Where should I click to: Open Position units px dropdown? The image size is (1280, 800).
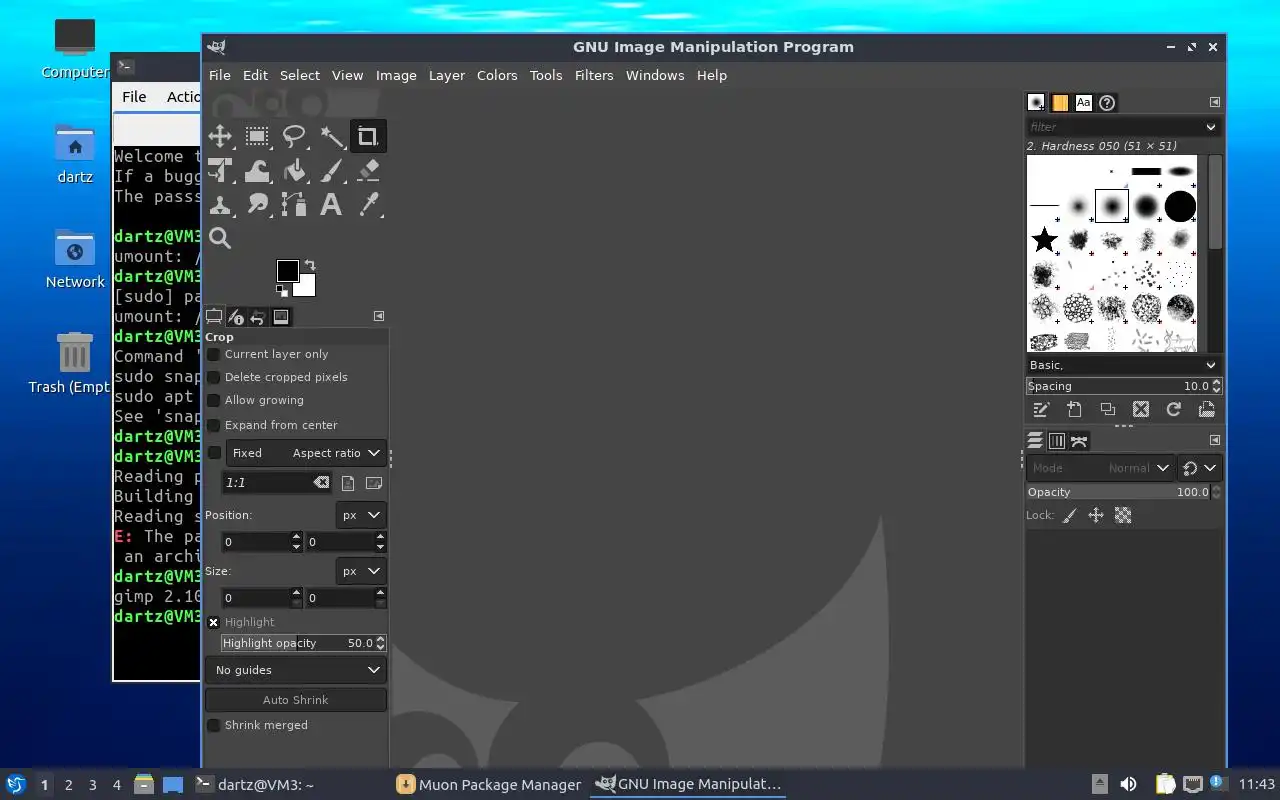point(361,515)
